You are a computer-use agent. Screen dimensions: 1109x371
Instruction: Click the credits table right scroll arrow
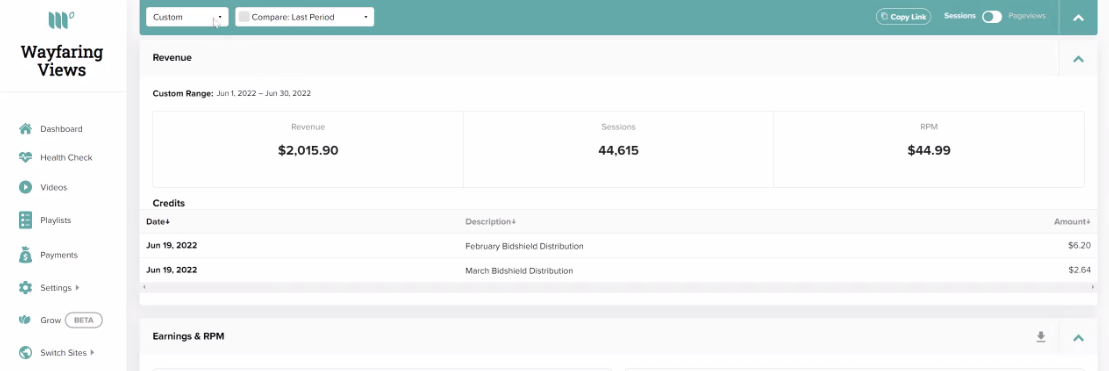[x=1093, y=288]
